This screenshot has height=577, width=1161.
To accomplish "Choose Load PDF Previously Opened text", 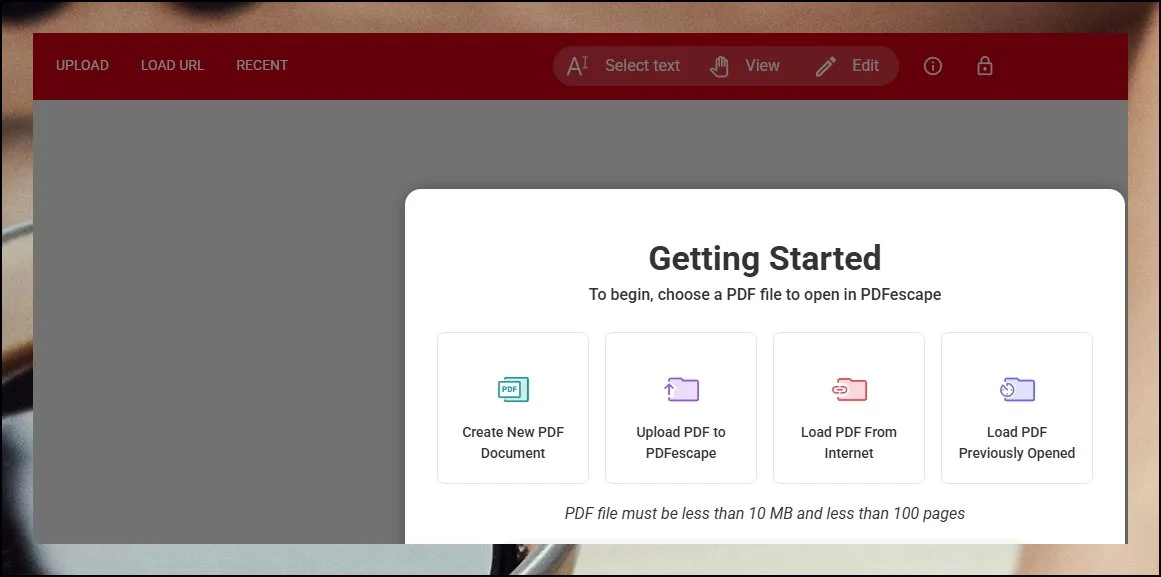I will pos(1017,443).
